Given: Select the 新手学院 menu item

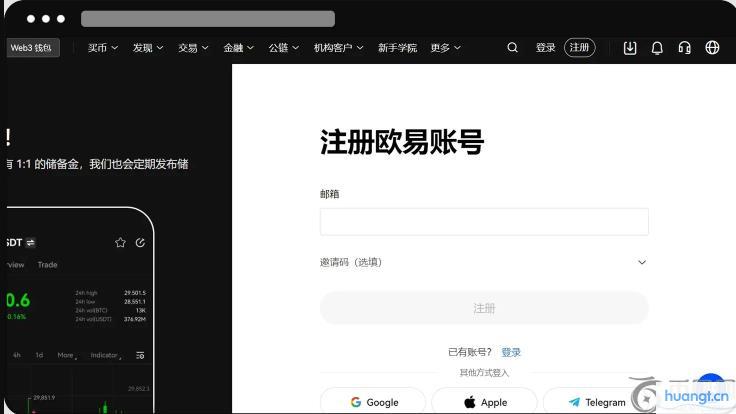Looking at the screenshot, I should (x=397, y=48).
